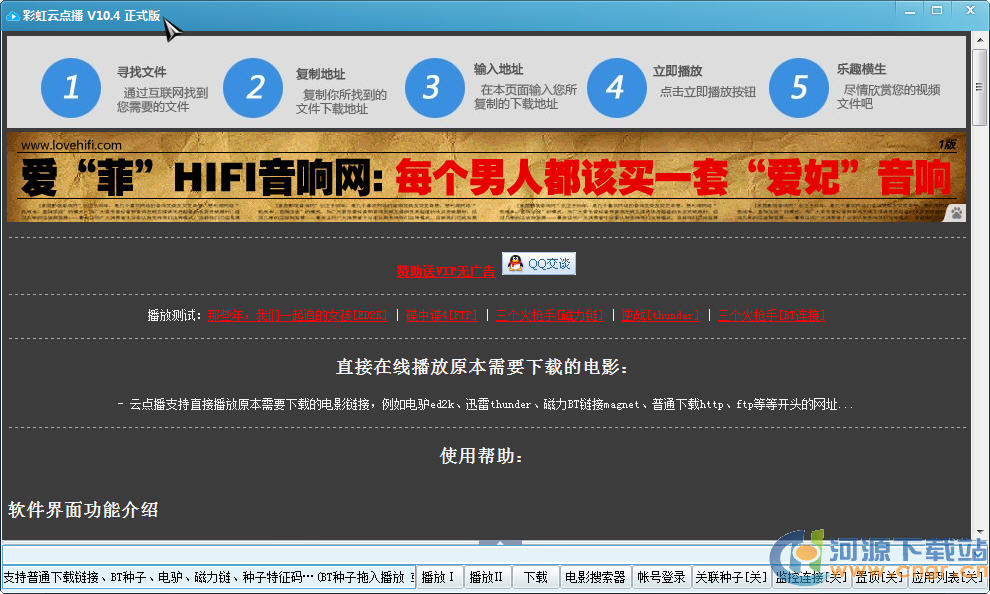This screenshot has width=990, height=594.
Task: Open the 逆战[thunder] test link
Action: (660, 315)
